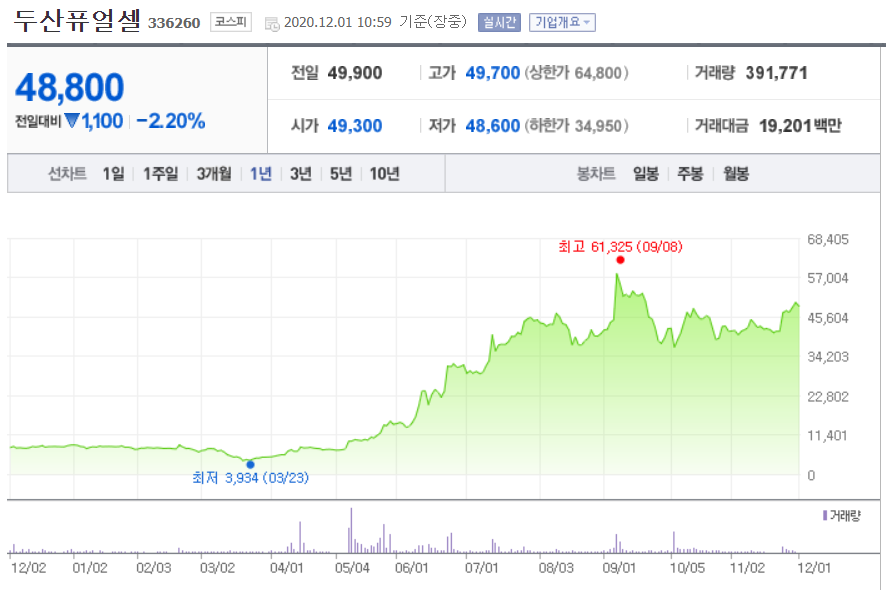Click the red 최고 high-point dot on chart
886x590 pixels.
click(620, 260)
